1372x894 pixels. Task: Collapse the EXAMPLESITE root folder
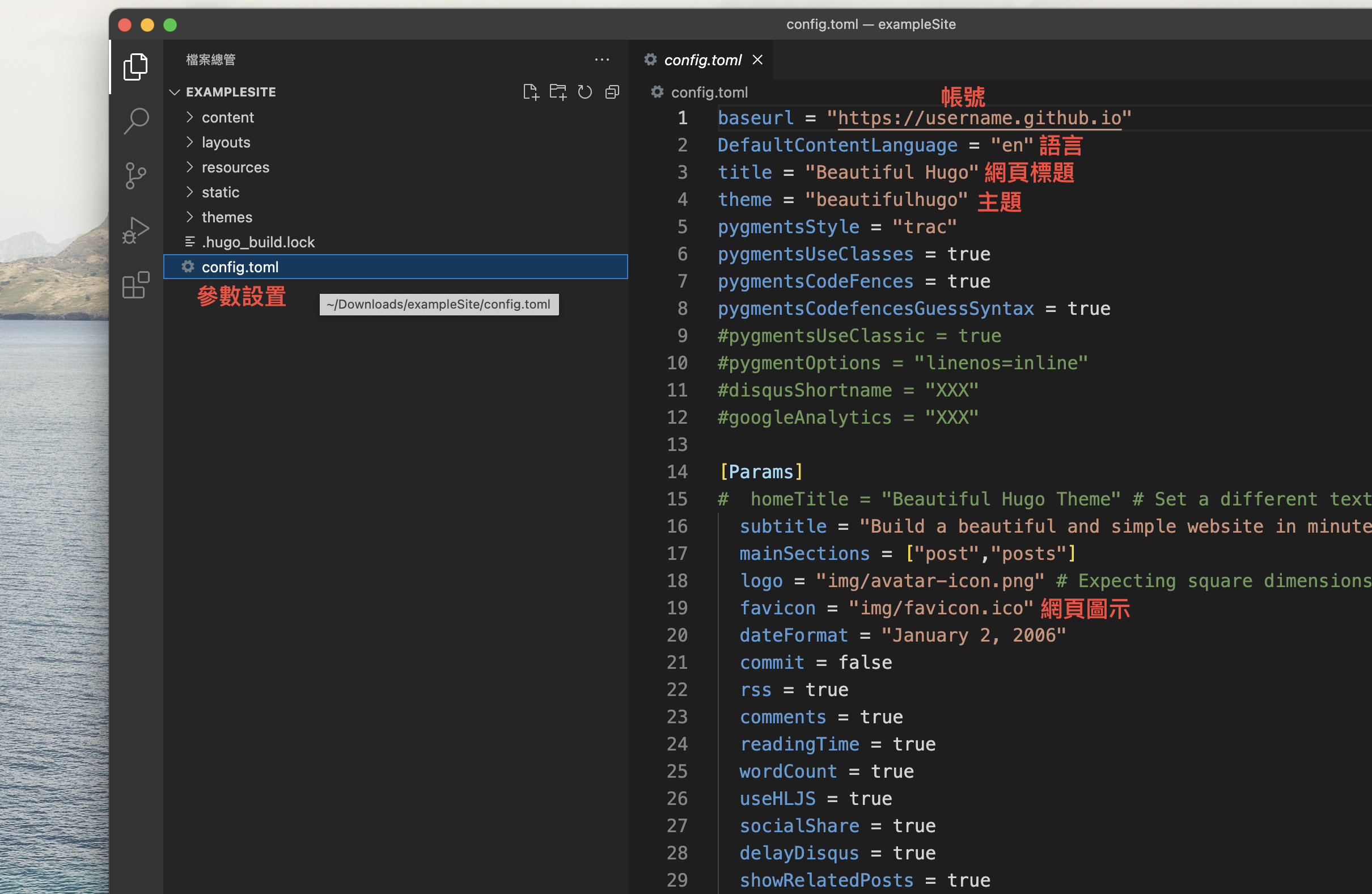tap(175, 92)
